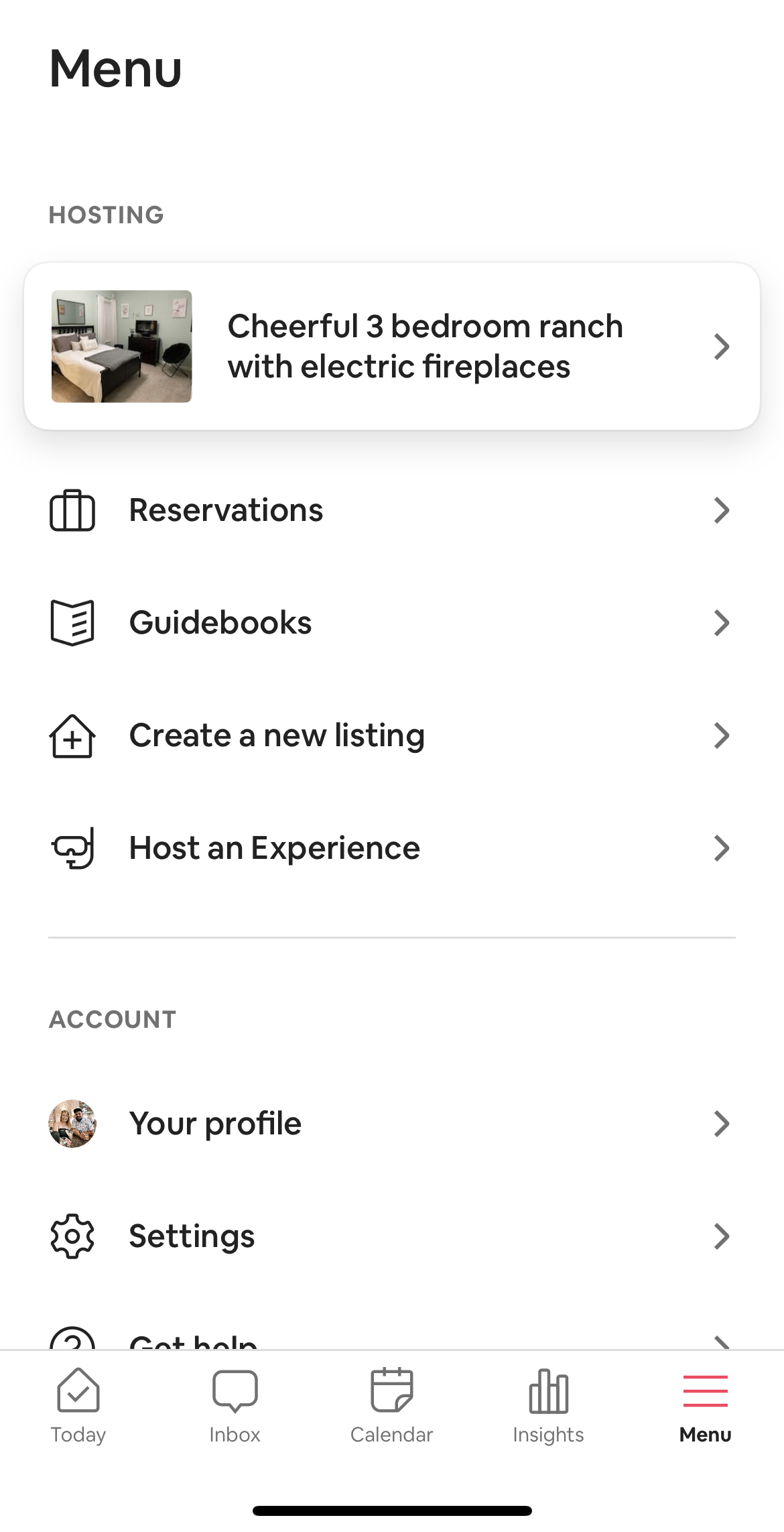Select the Menu tab
Screen dimensions: 784x1532
point(705,1406)
